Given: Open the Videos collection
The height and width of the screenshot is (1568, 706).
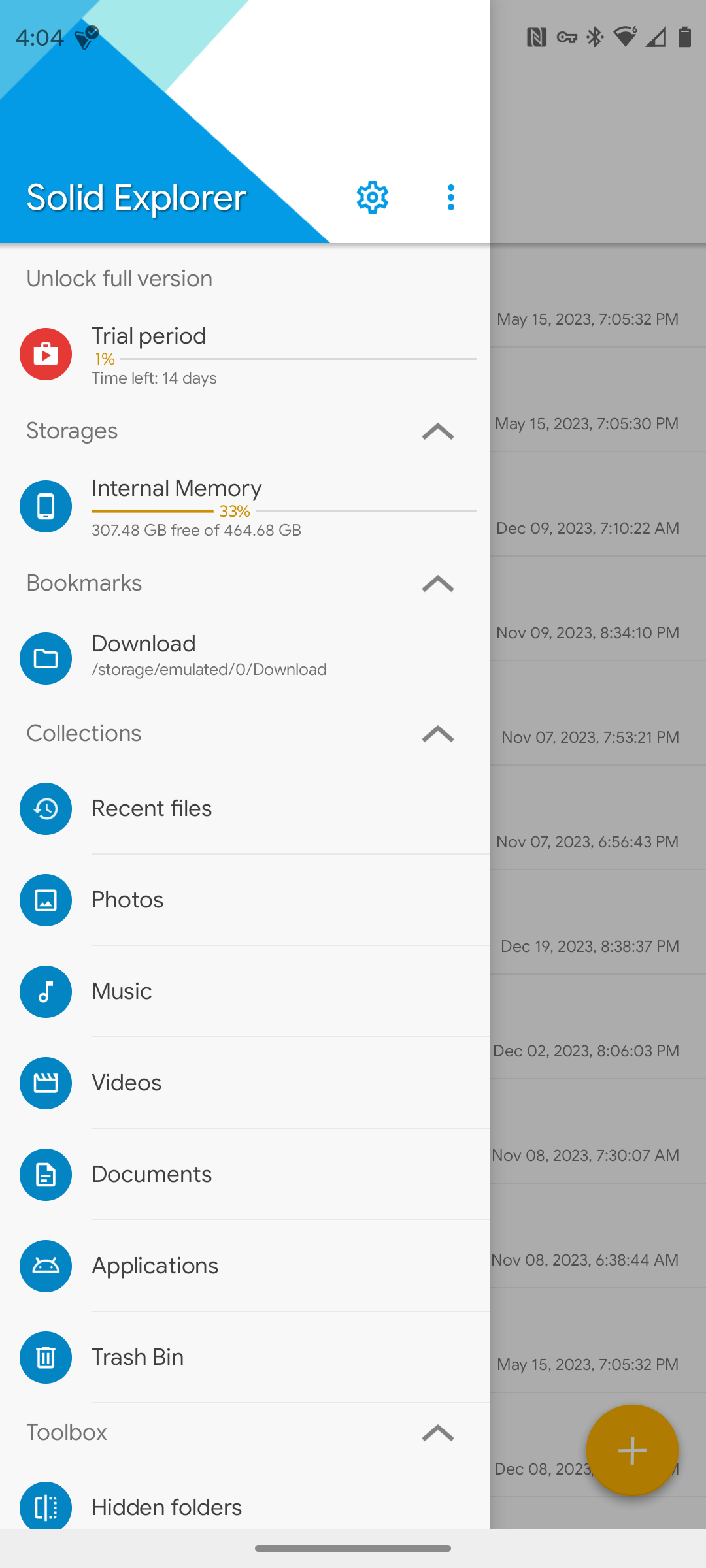Looking at the screenshot, I should pyautogui.click(x=127, y=1083).
